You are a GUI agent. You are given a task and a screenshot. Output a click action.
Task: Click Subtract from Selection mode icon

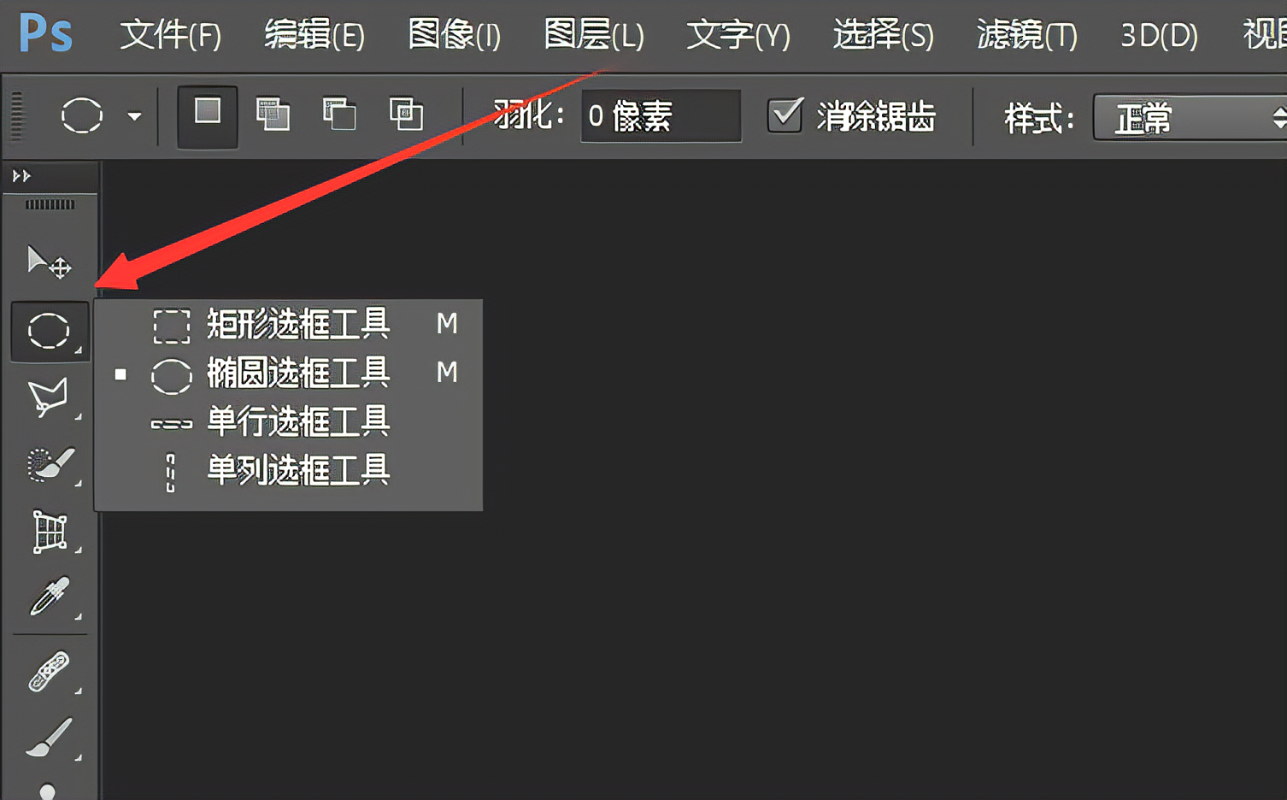(x=340, y=115)
